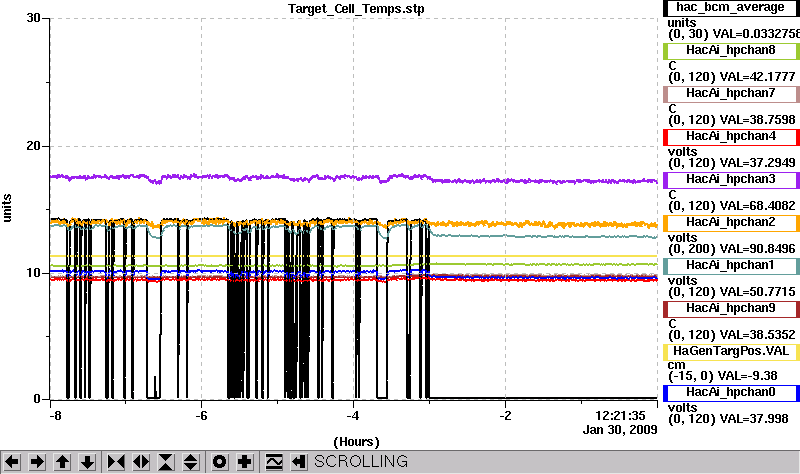Select the teal HacAi_hpchan1 legend button
Screen dimensions: 800x474
click(731, 265)
